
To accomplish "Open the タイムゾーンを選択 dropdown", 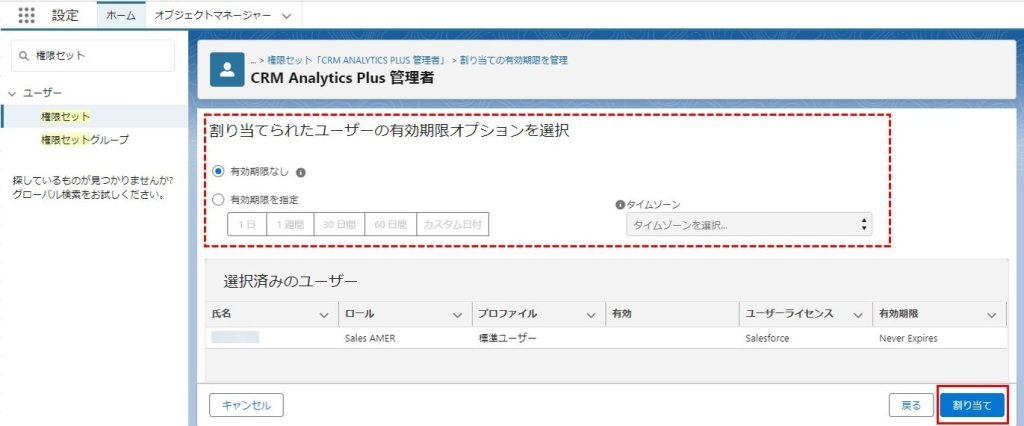I will 748,225.
